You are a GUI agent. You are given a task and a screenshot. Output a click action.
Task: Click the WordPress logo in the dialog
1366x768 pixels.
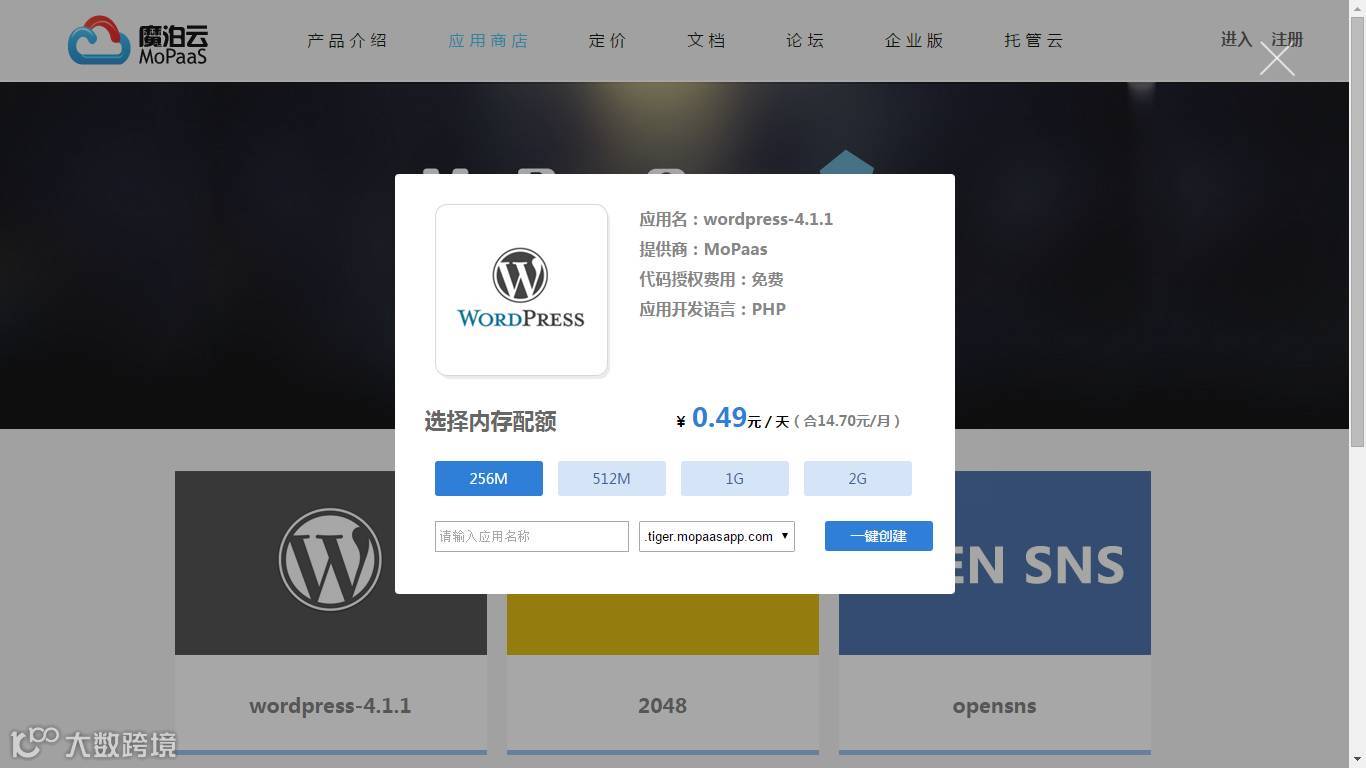tap(521, 290)
